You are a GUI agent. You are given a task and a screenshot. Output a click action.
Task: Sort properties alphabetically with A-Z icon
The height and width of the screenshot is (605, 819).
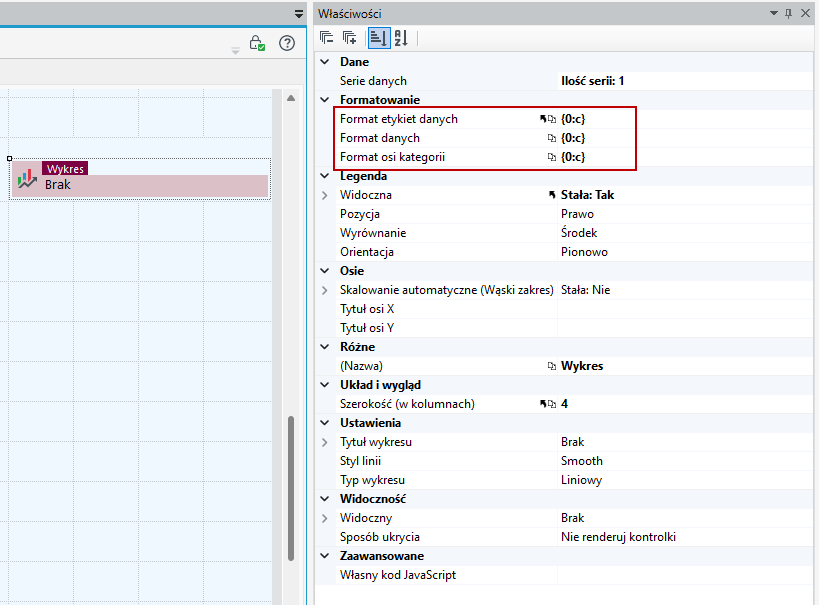tap(401, 38)
